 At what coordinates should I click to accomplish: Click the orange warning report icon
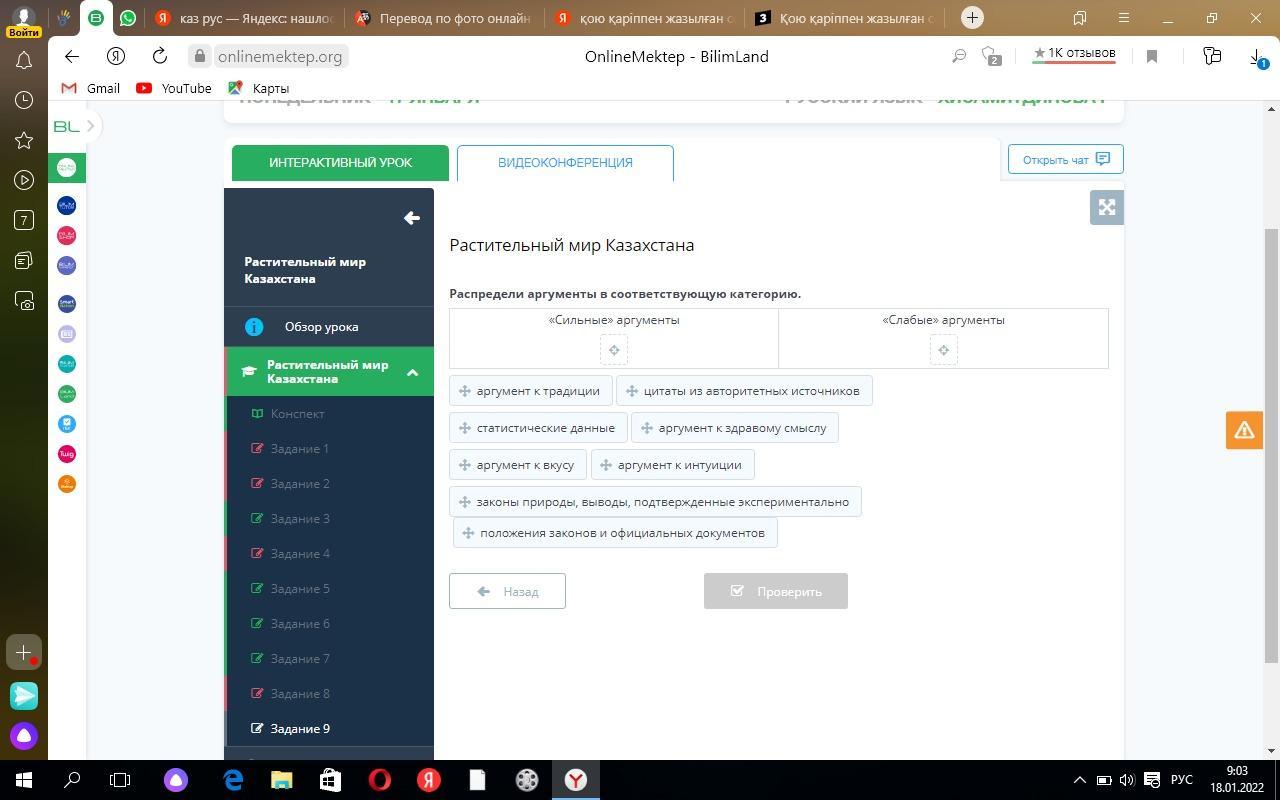coord(1244,430)
